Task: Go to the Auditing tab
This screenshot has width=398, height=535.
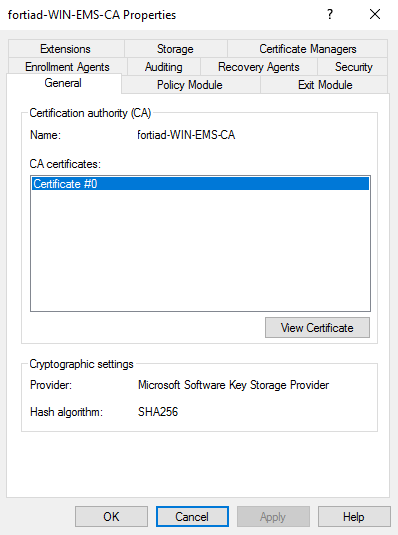Action: pos(164,67)
